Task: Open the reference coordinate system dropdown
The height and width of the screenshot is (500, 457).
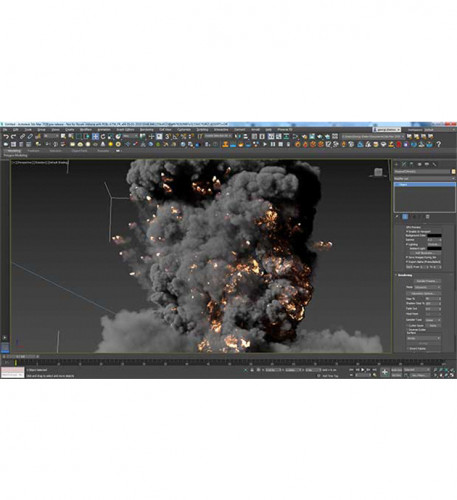Action: point(130,136)
